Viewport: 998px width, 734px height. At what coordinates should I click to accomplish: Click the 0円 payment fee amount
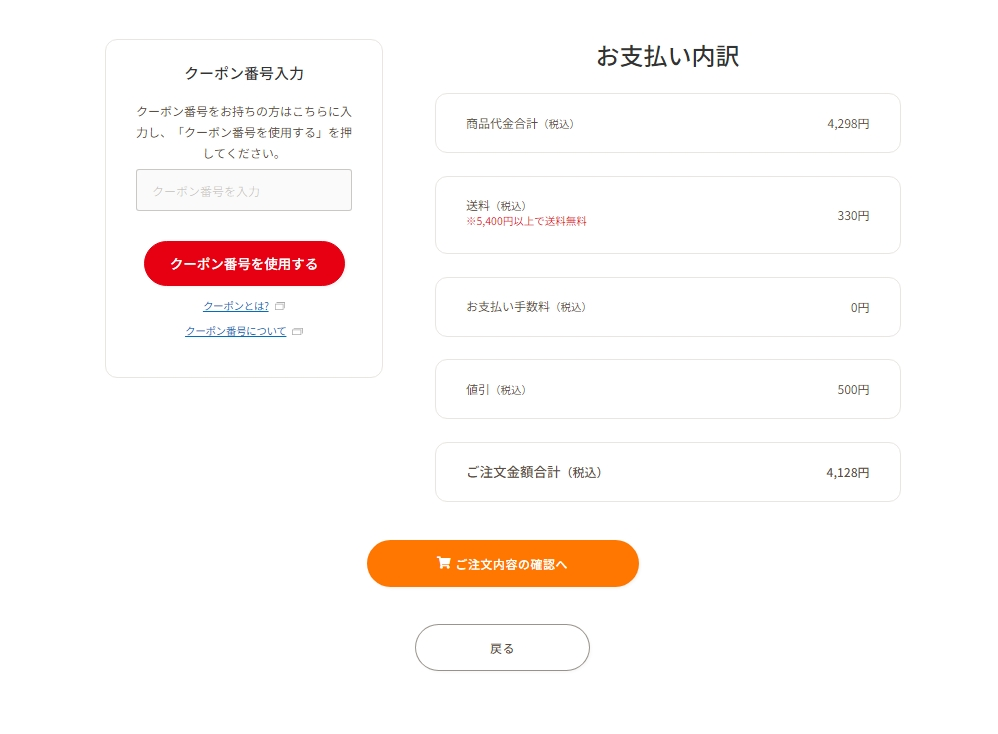click(860, 307)
